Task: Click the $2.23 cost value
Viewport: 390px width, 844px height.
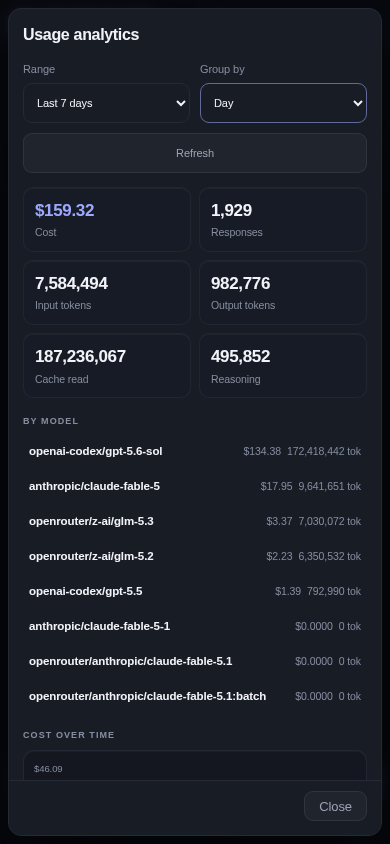Action: 279,556
